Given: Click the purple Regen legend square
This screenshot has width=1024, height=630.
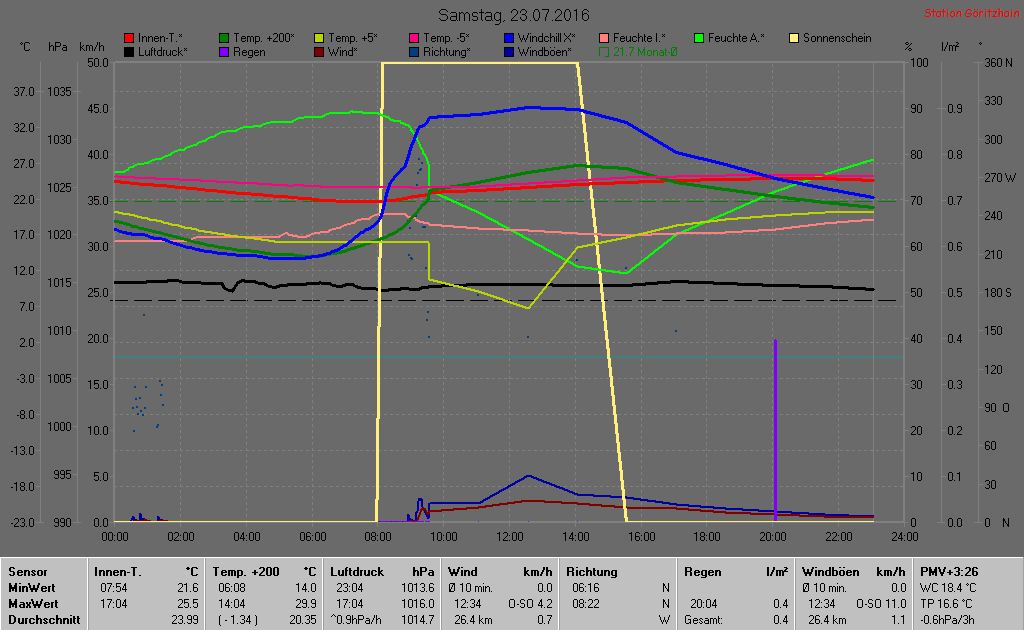Looking at the screenshot, I should [224, 51].
